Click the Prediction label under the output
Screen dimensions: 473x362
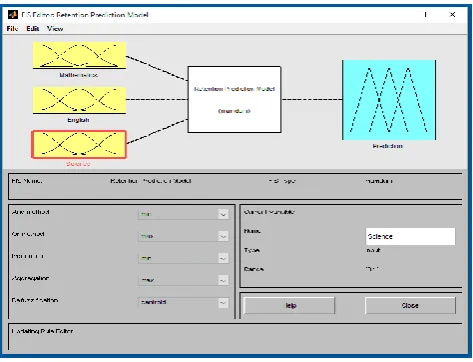coord(388,146)
